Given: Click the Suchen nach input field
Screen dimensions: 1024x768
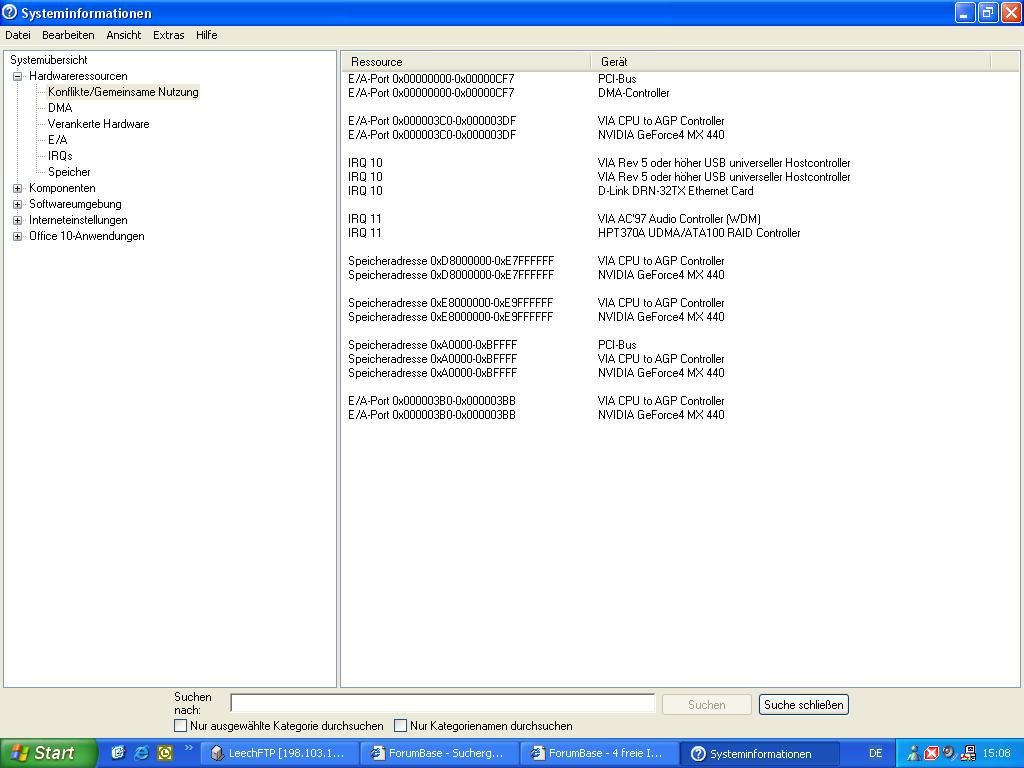Looking at the screenshot, I should click(442, 703).
